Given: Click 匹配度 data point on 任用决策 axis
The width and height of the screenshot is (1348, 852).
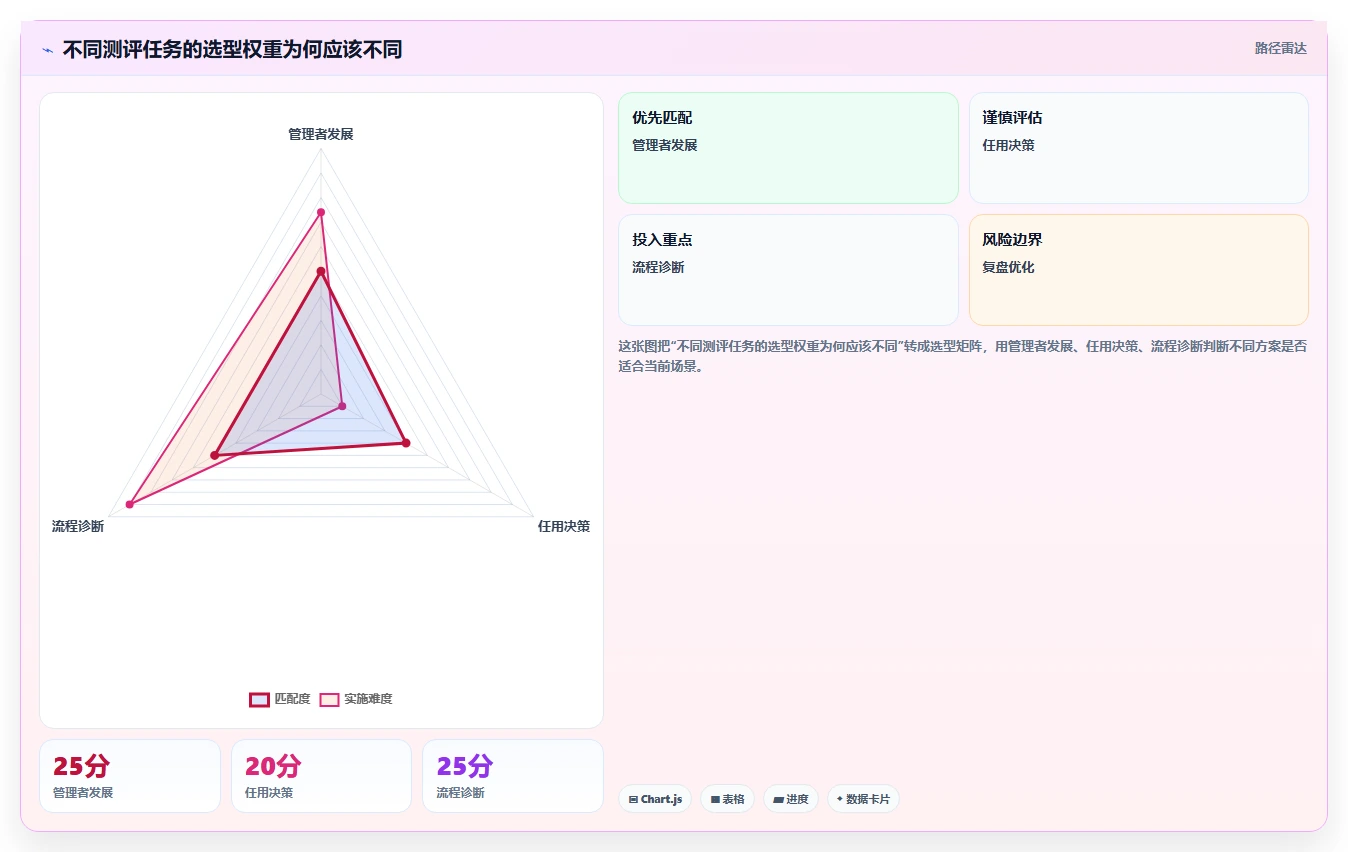Looking at the screenshot, I should point(406,443).
